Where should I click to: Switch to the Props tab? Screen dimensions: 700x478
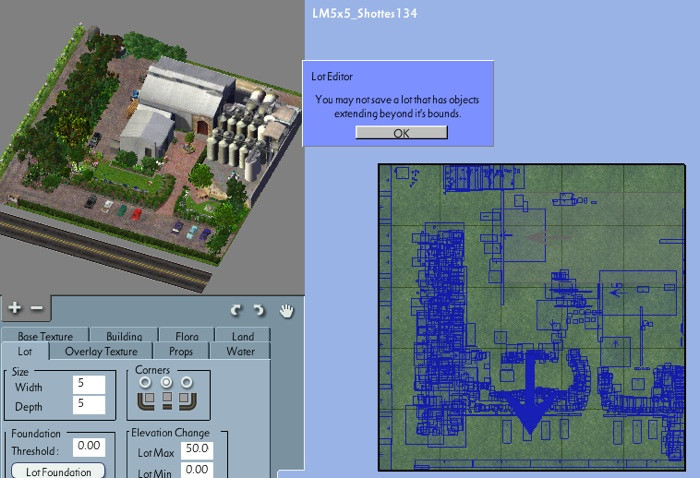click(181, 351)
